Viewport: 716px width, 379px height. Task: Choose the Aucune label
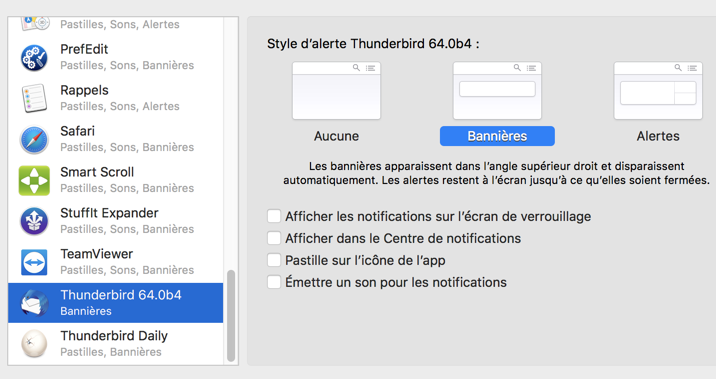[x=337, y=136]
